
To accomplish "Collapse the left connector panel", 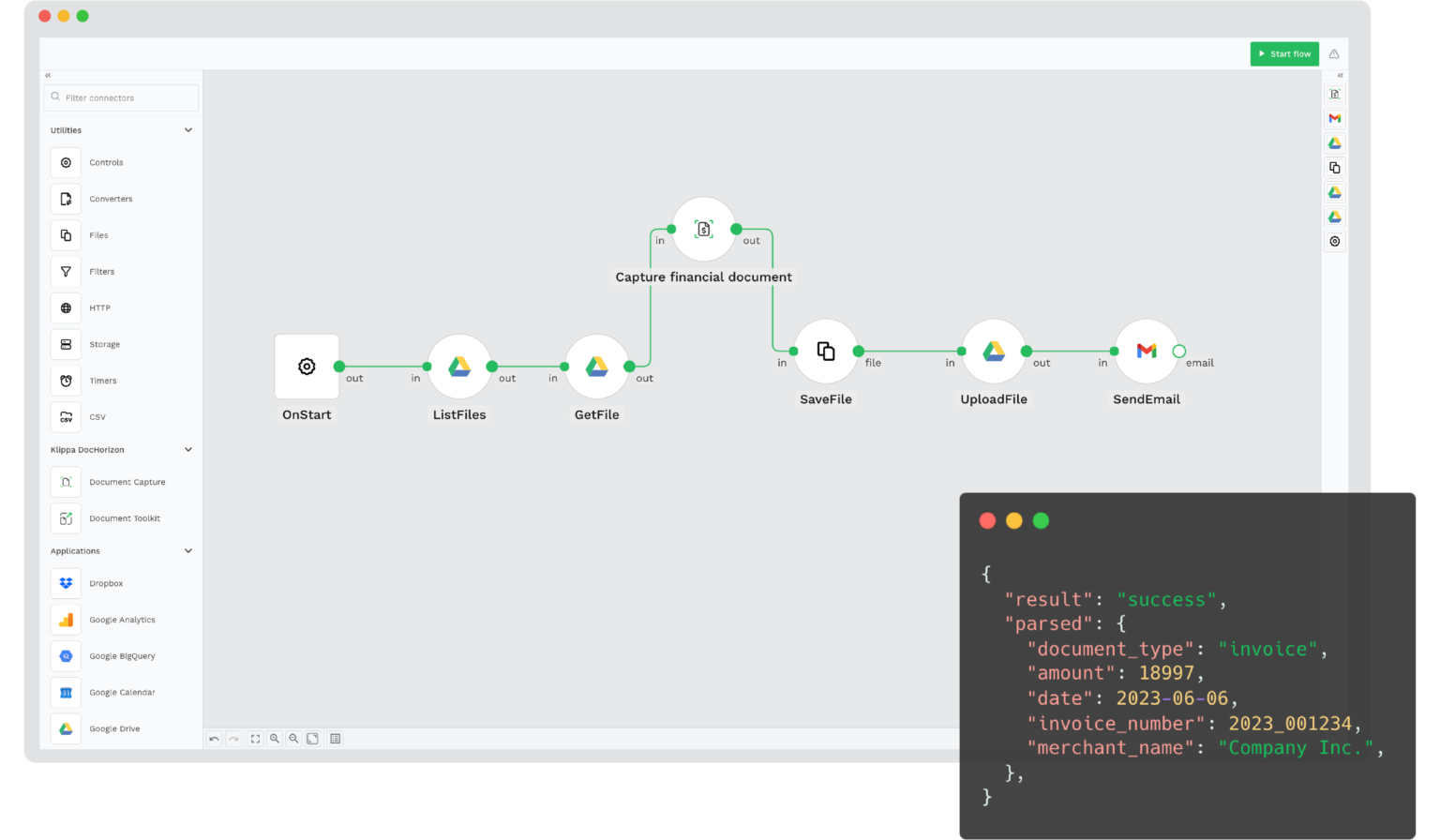I will pos(47,75).
